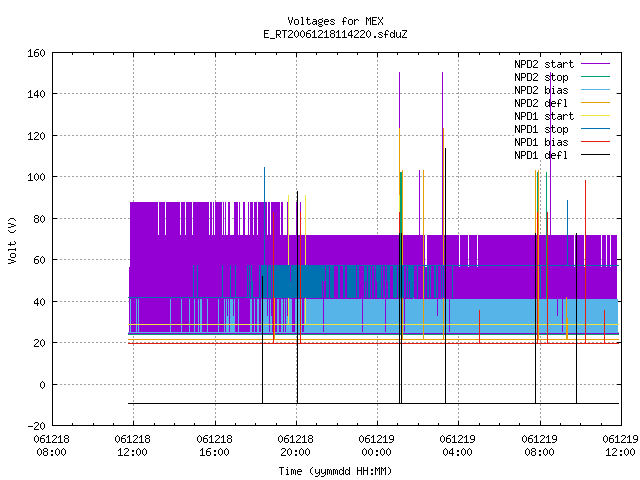Click the y-axis tick value 120
This screenshot has width=640, height=480.
36,136
